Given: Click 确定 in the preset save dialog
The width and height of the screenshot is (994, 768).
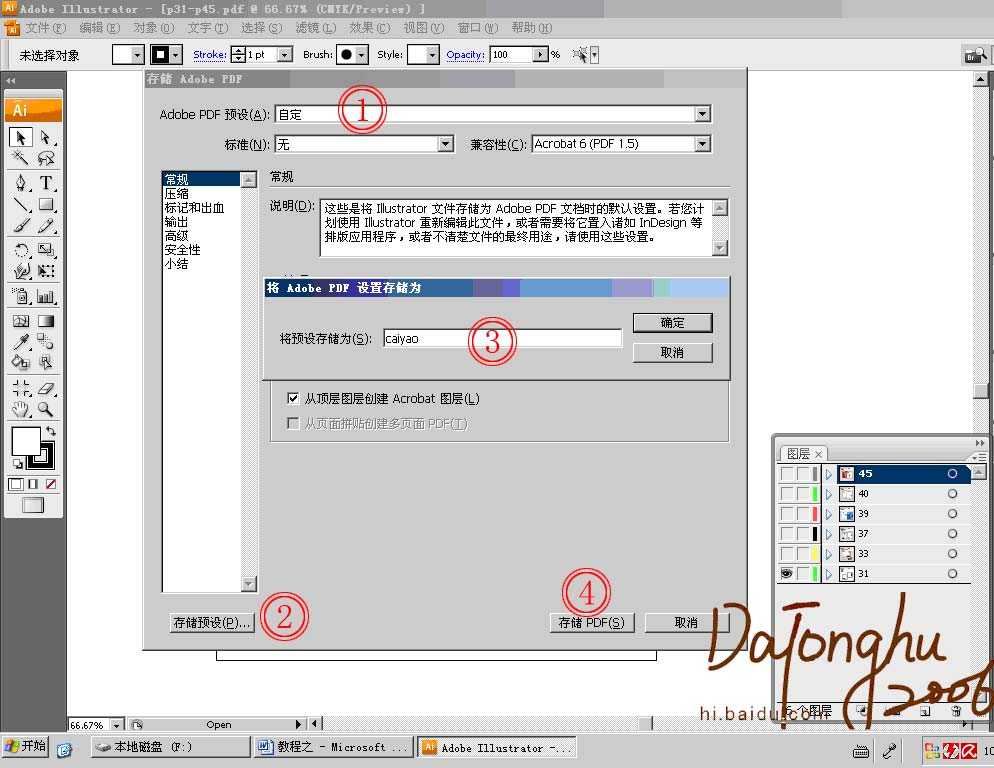Looking at the screenshot, I should click(673, 323).
